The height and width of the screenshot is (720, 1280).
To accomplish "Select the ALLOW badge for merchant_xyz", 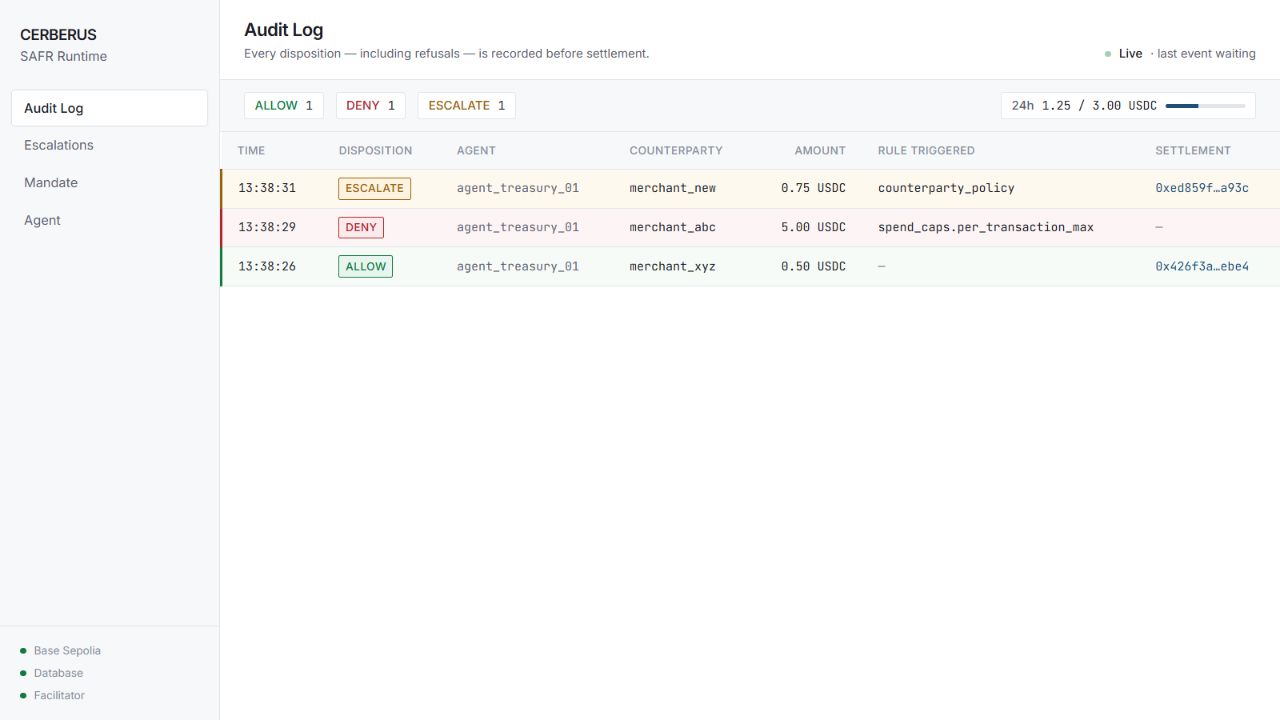I will coord(366,267).
